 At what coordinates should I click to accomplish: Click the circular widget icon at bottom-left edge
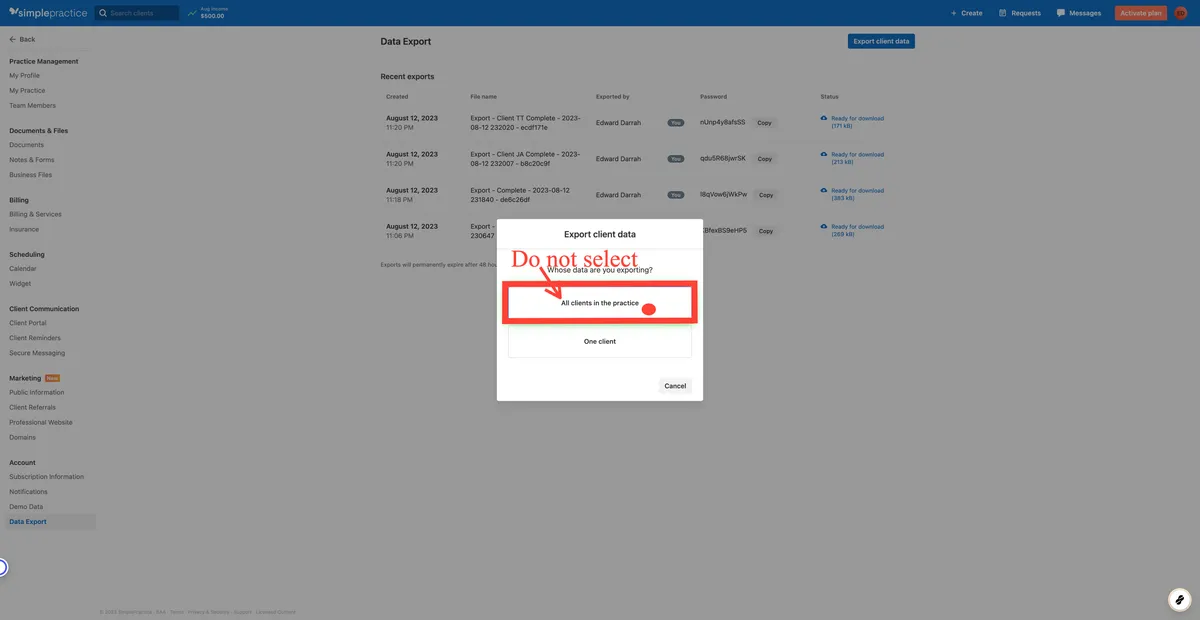coord(2,567)
